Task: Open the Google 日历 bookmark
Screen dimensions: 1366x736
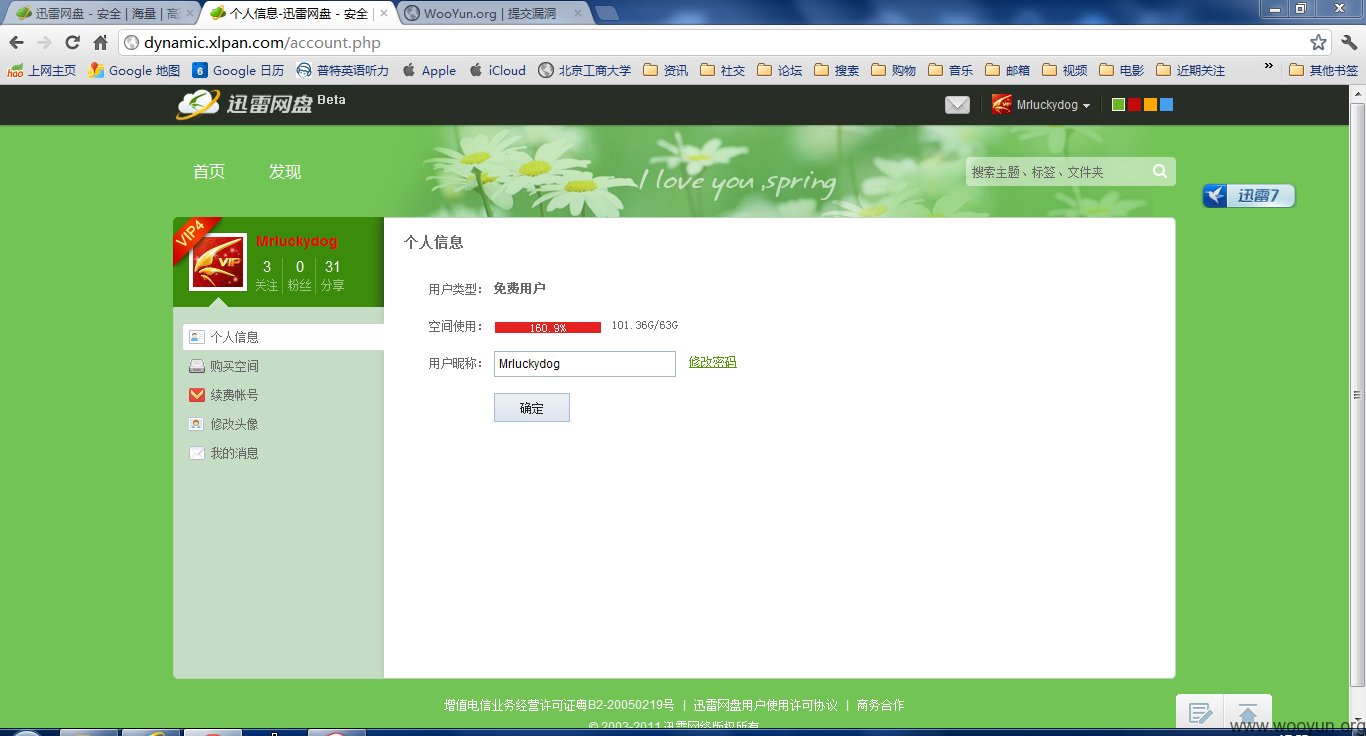Action: (x=238, y=70)
